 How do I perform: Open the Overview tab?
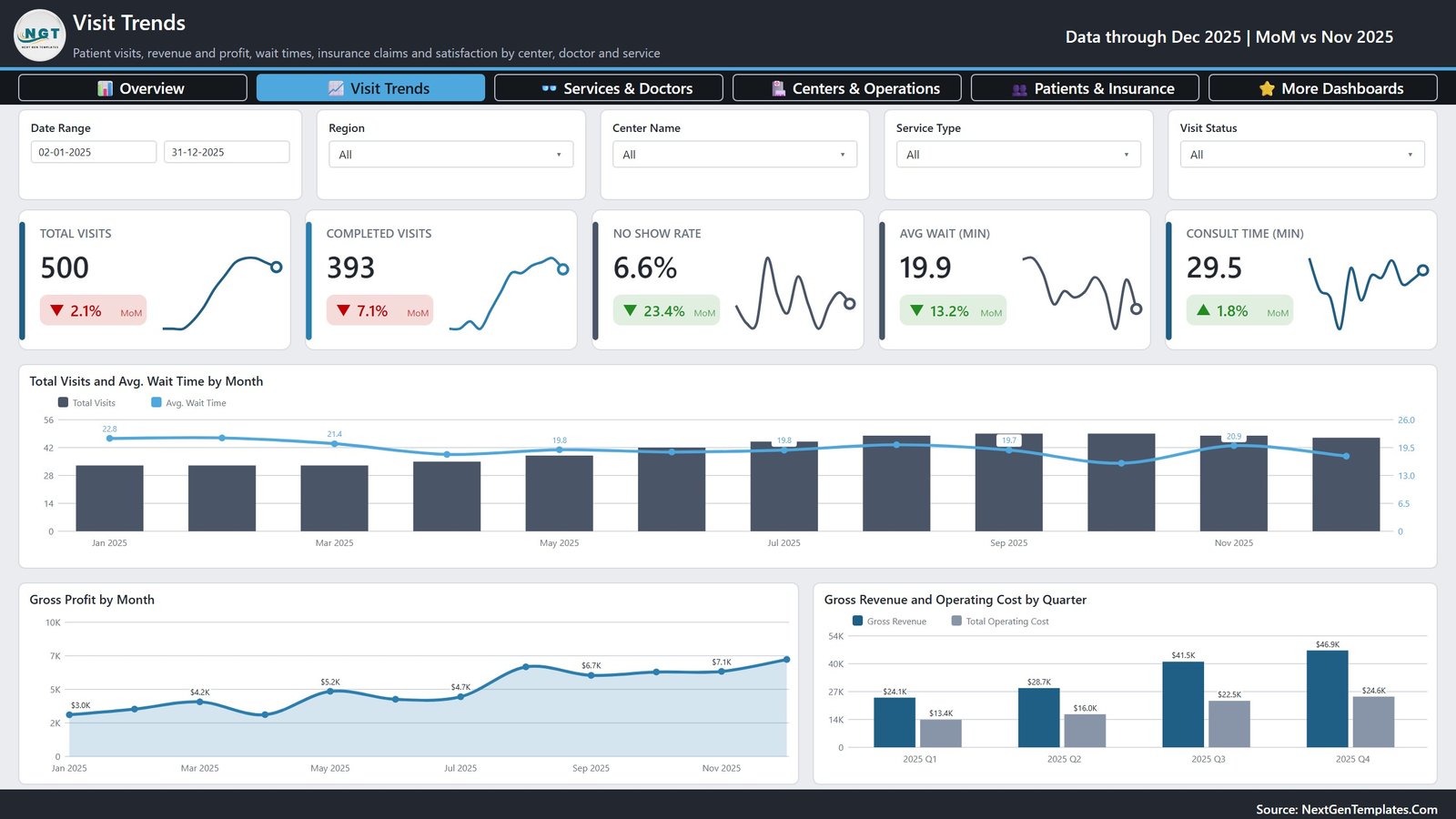click(133, 88)
